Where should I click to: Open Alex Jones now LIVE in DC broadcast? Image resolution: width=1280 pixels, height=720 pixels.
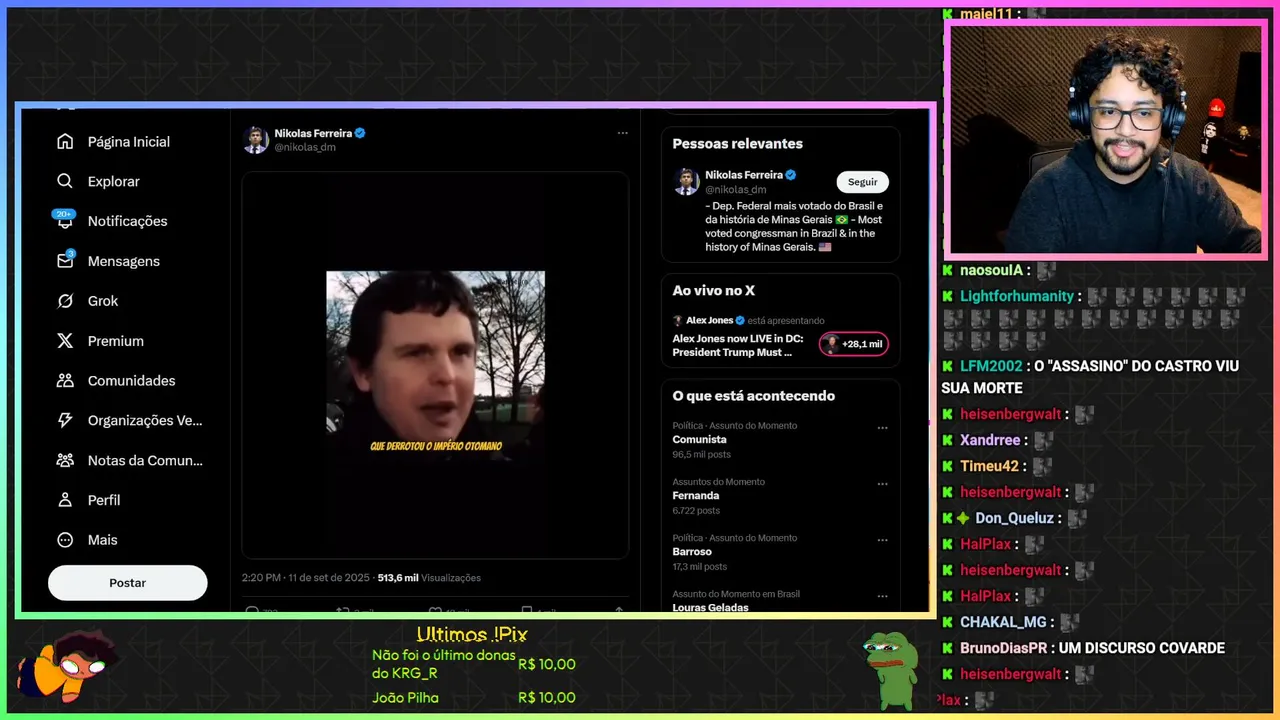[738, 345]
